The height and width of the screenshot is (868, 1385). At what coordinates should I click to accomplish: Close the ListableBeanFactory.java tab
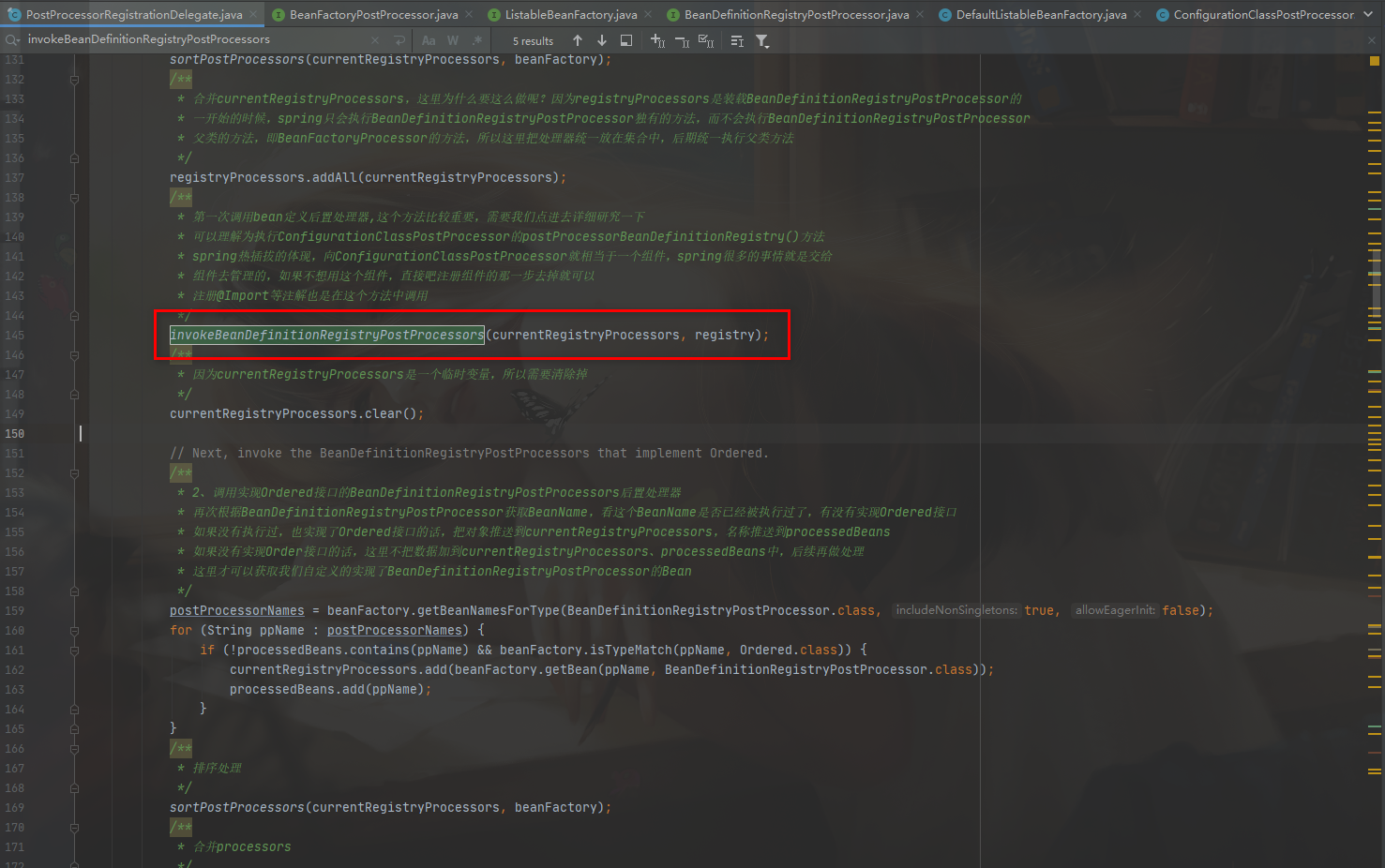pyautogui.click(x=648, y=14)
